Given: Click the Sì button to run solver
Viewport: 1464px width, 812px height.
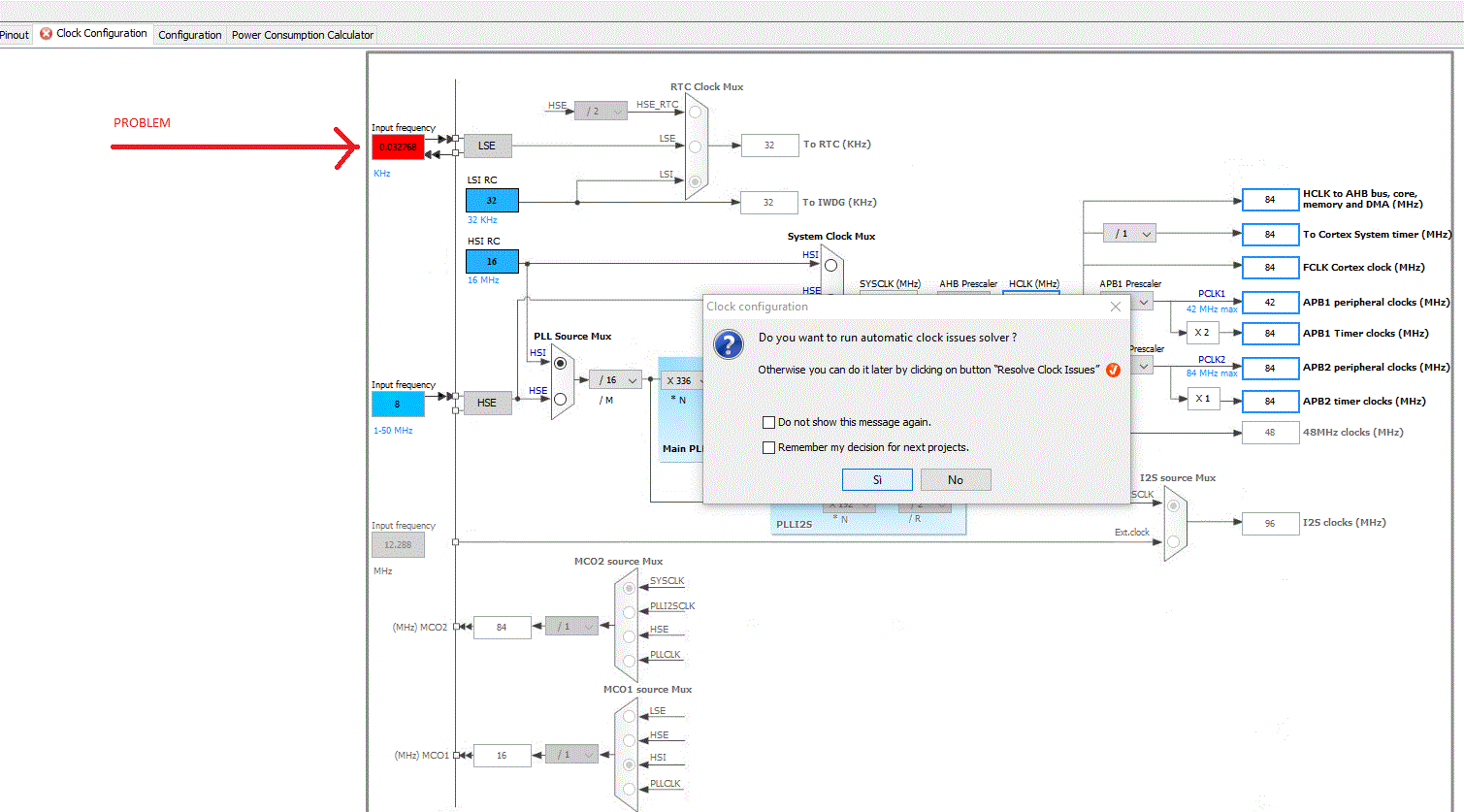Looking at the screenshot, I should point(877,480).
